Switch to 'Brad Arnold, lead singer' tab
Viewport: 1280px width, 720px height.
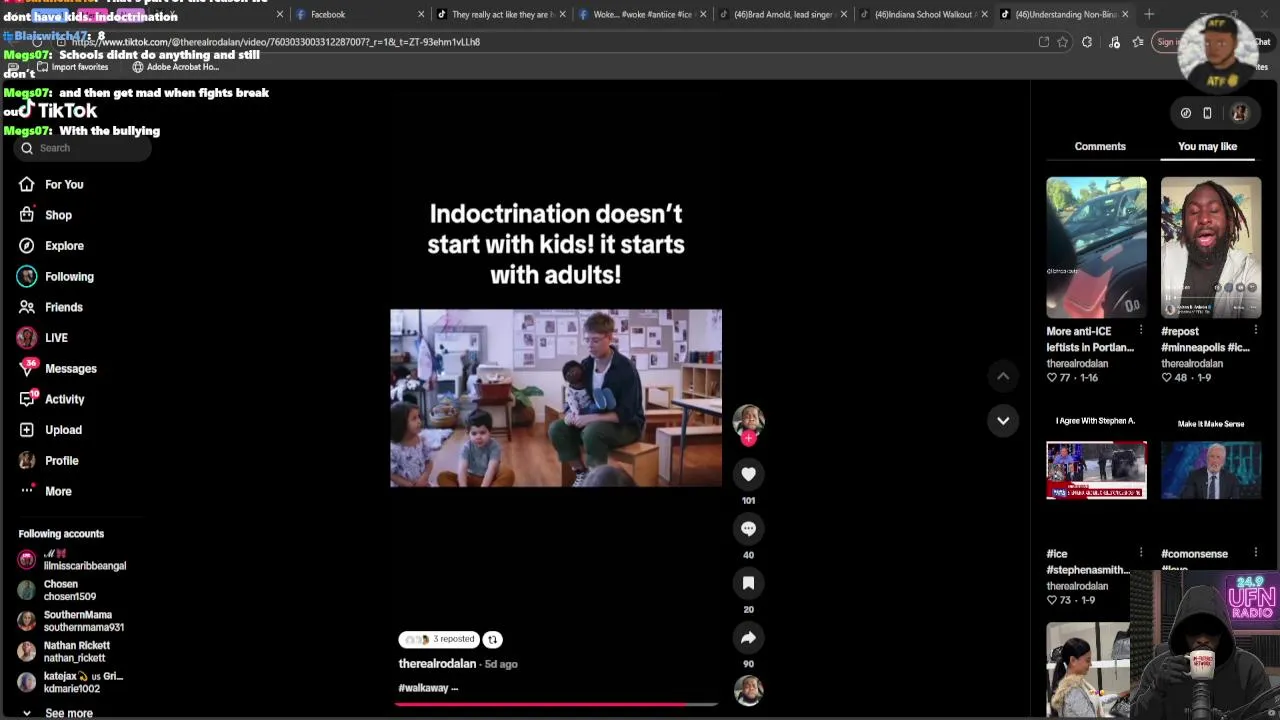[x=783, y=14]
